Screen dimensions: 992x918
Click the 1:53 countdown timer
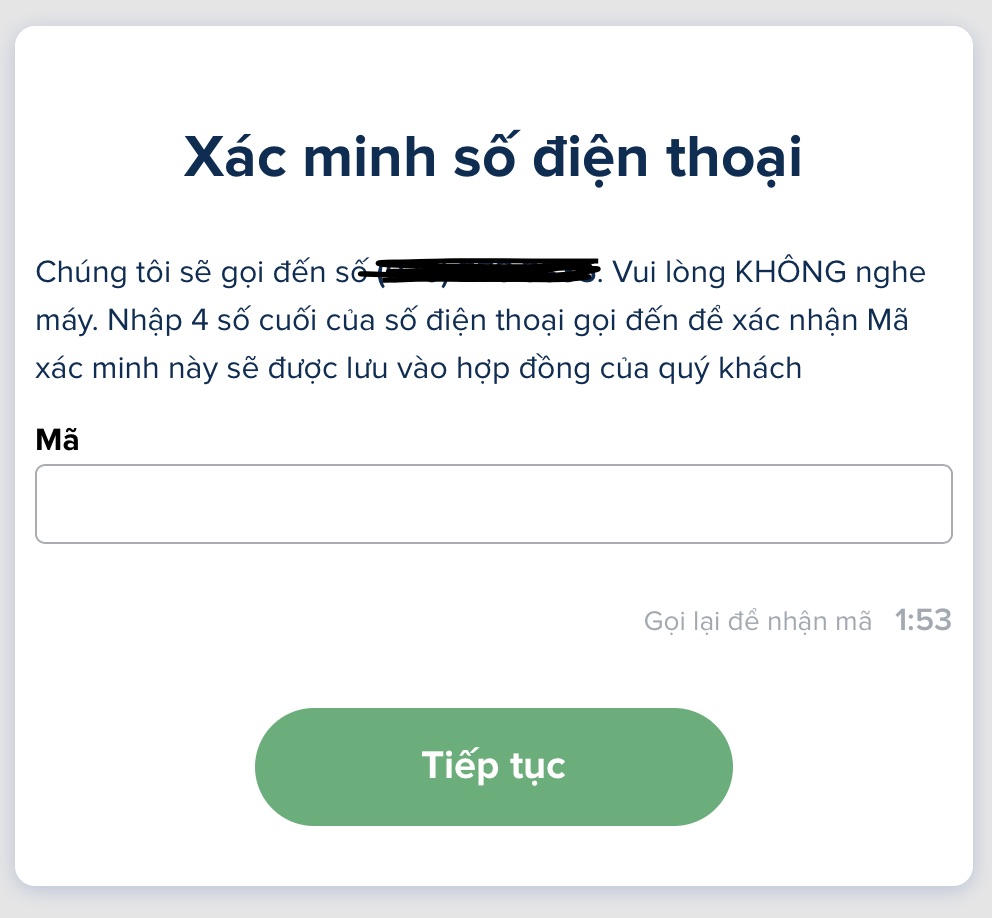coord(922,621)
